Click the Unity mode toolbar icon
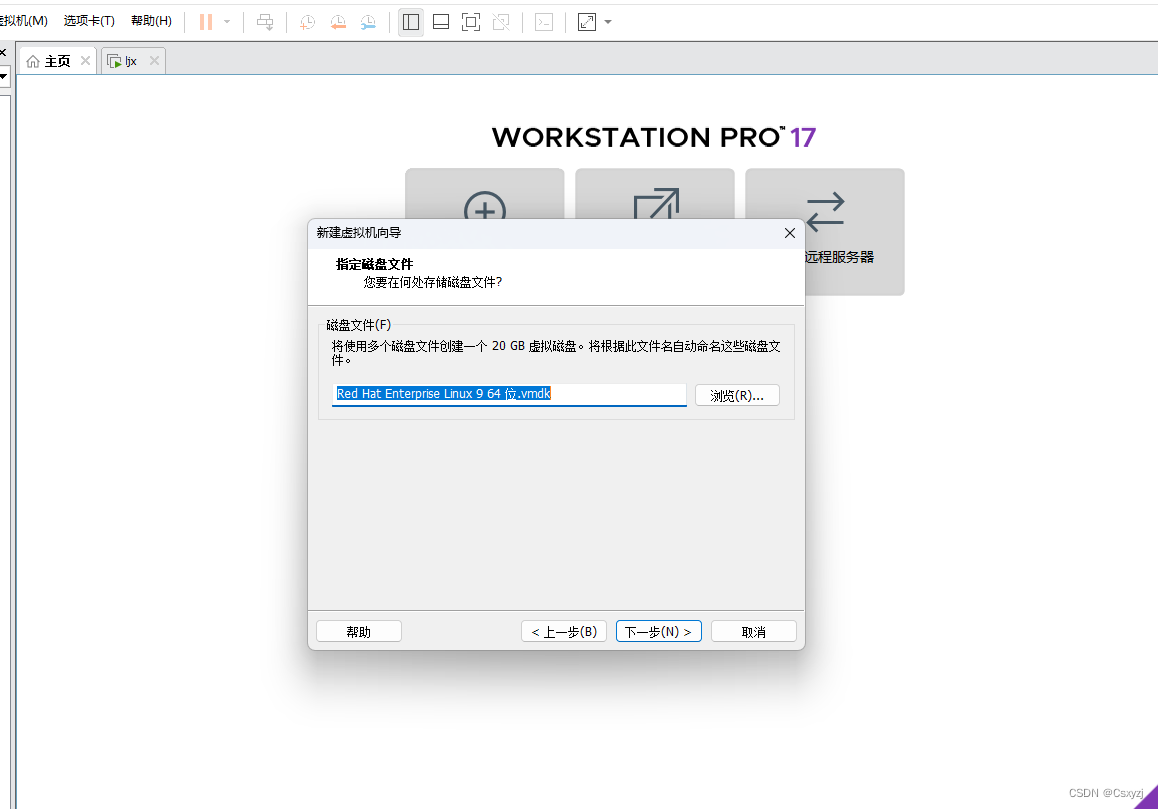The height and width of the screenshot is (809, 1158). pos(501,22)
